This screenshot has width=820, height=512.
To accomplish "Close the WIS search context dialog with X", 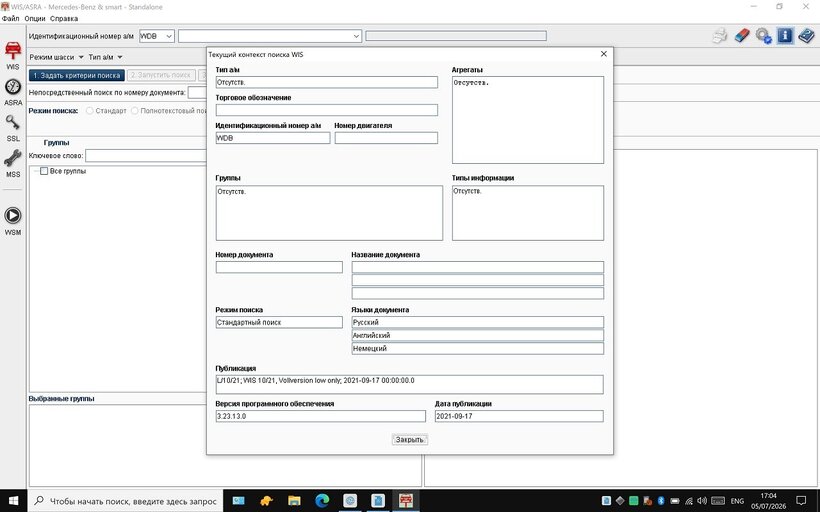I will tap(603, 54).
